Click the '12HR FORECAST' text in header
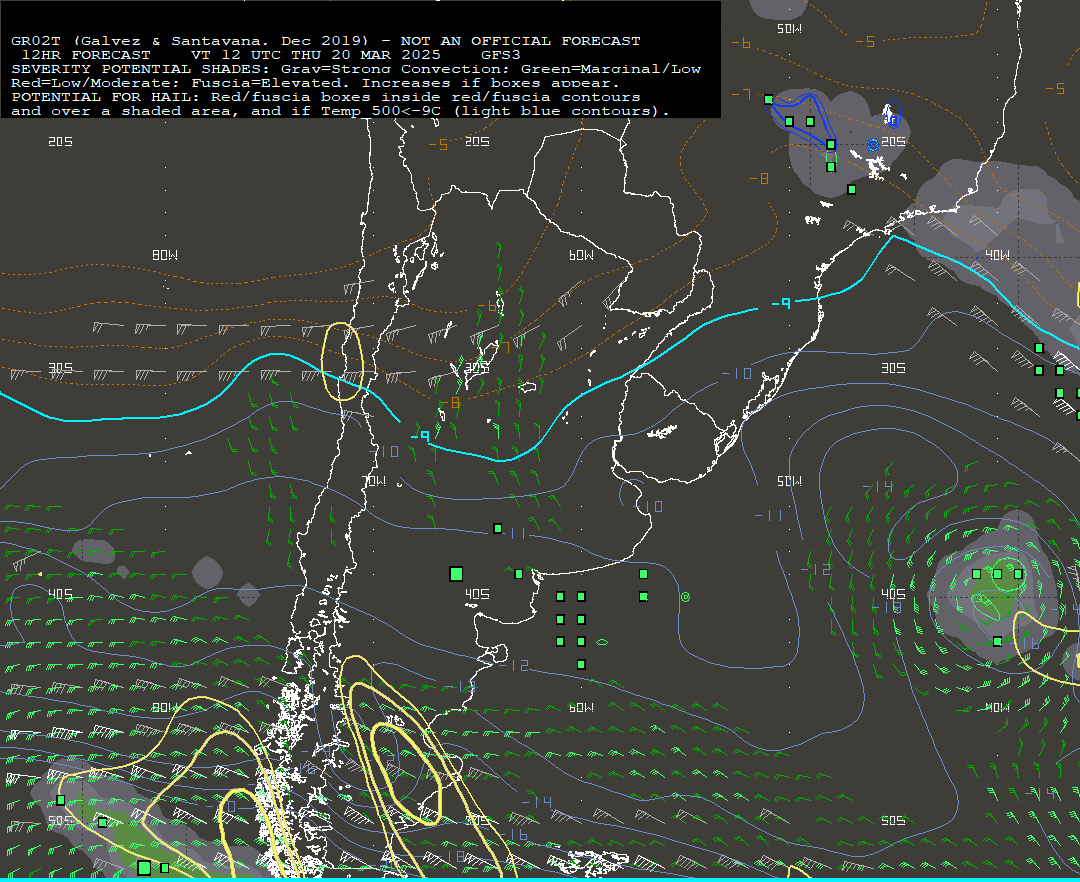The image size is (1080, 882). pyautogui.click(x=86, y=55)
